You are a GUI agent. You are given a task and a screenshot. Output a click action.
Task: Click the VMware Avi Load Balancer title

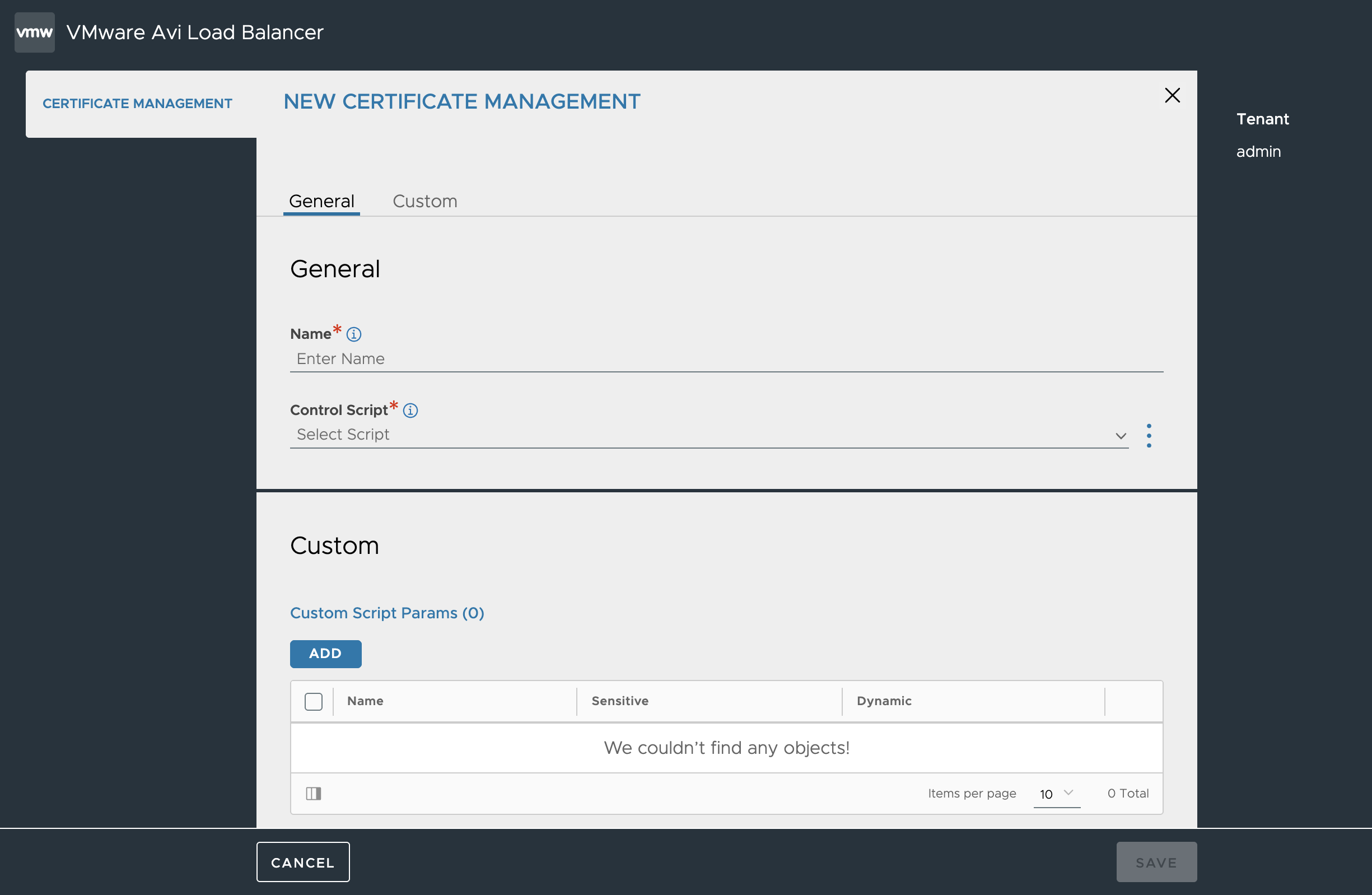[x=195, y=32]
